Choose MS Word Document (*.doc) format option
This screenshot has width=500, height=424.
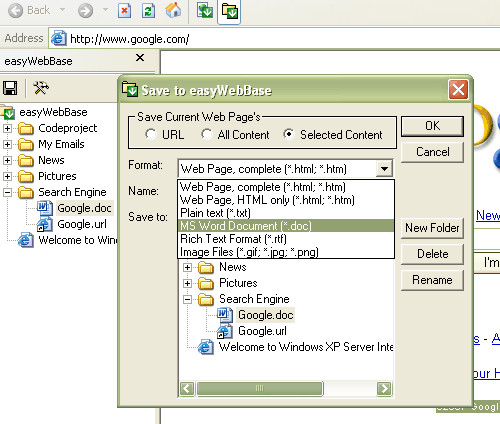(286, 226)
